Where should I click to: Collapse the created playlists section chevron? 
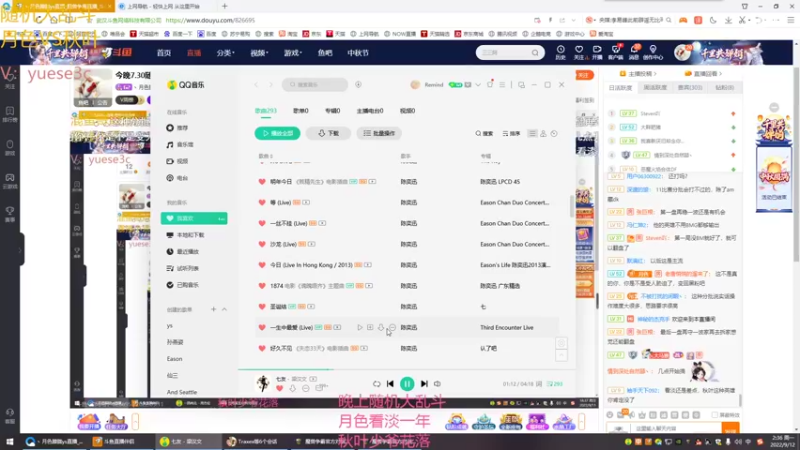(x=224, y=309)
